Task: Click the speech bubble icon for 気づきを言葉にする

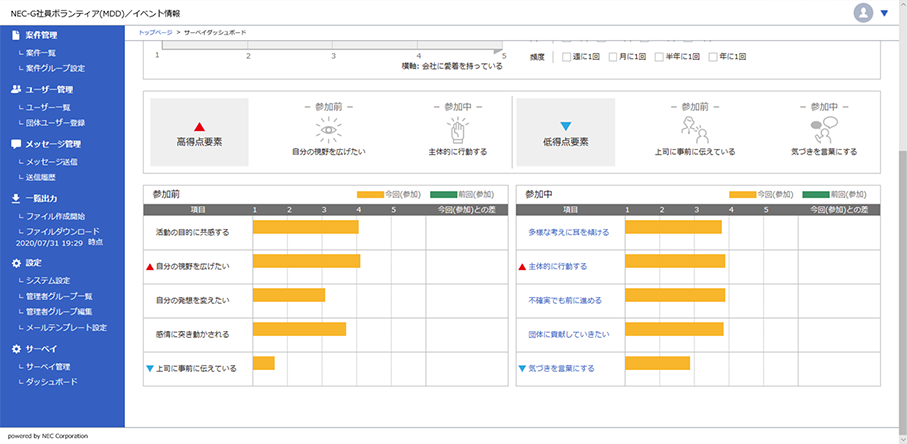Action: pyautogui.click(x=823, y=129)
